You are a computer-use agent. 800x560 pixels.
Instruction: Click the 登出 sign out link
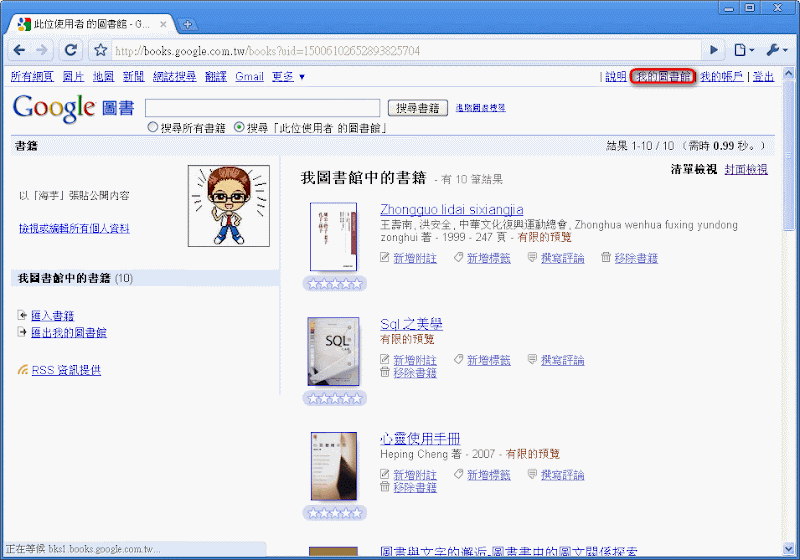click(x=763, y=77)
